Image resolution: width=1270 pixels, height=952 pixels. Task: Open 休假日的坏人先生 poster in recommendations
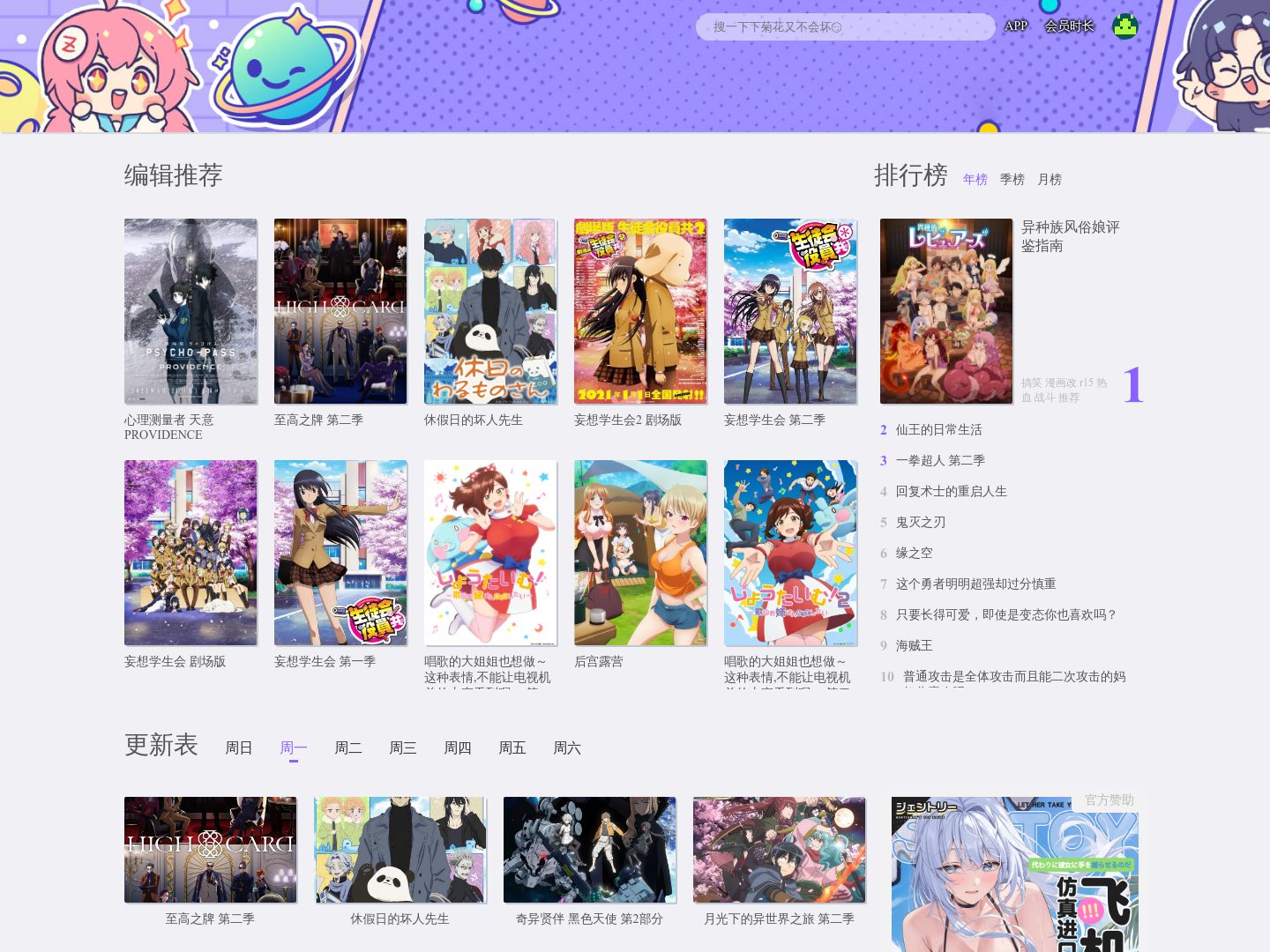click(490, 311)
